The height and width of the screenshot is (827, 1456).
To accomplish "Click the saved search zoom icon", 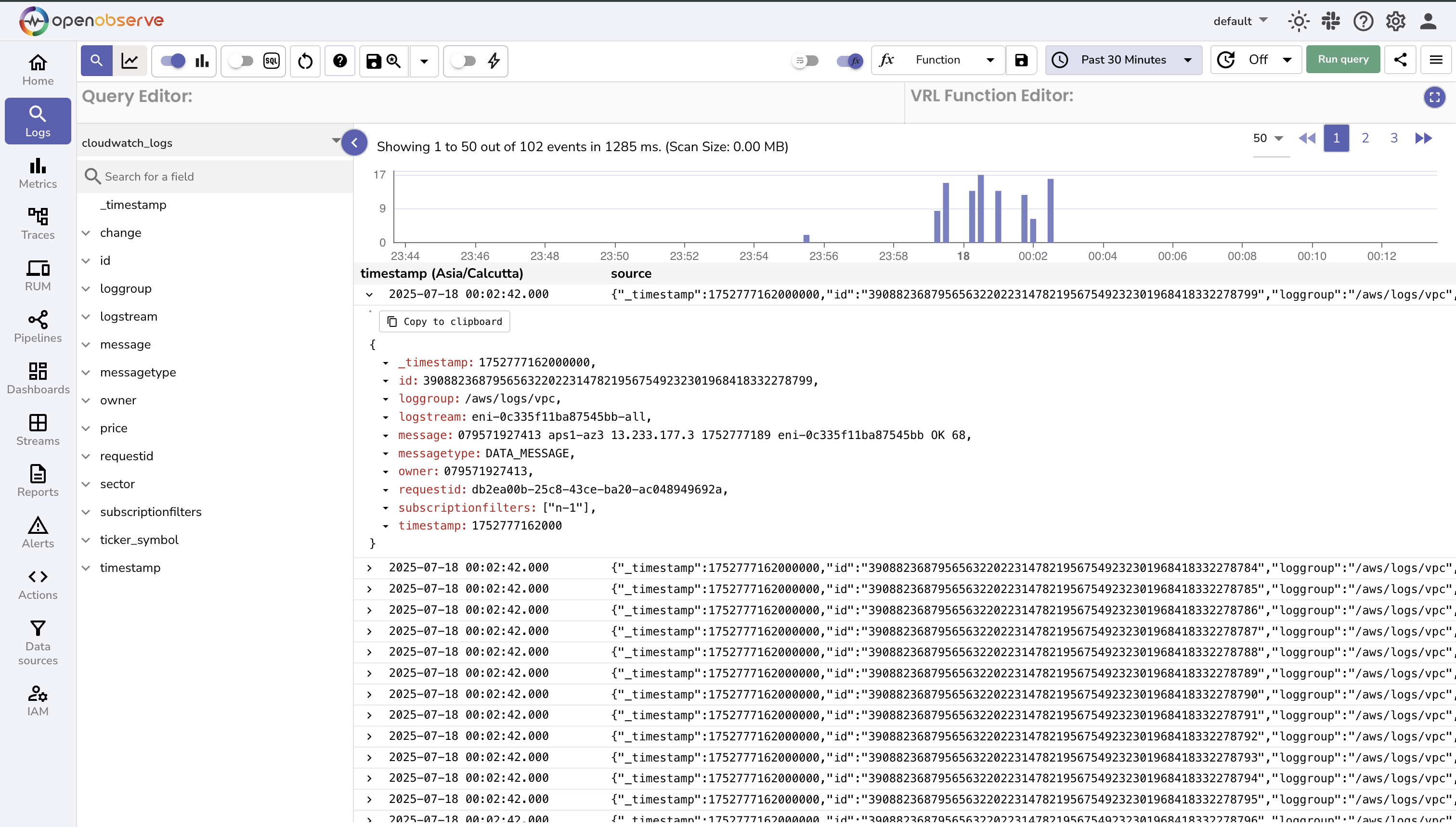I will click(394, 61).
